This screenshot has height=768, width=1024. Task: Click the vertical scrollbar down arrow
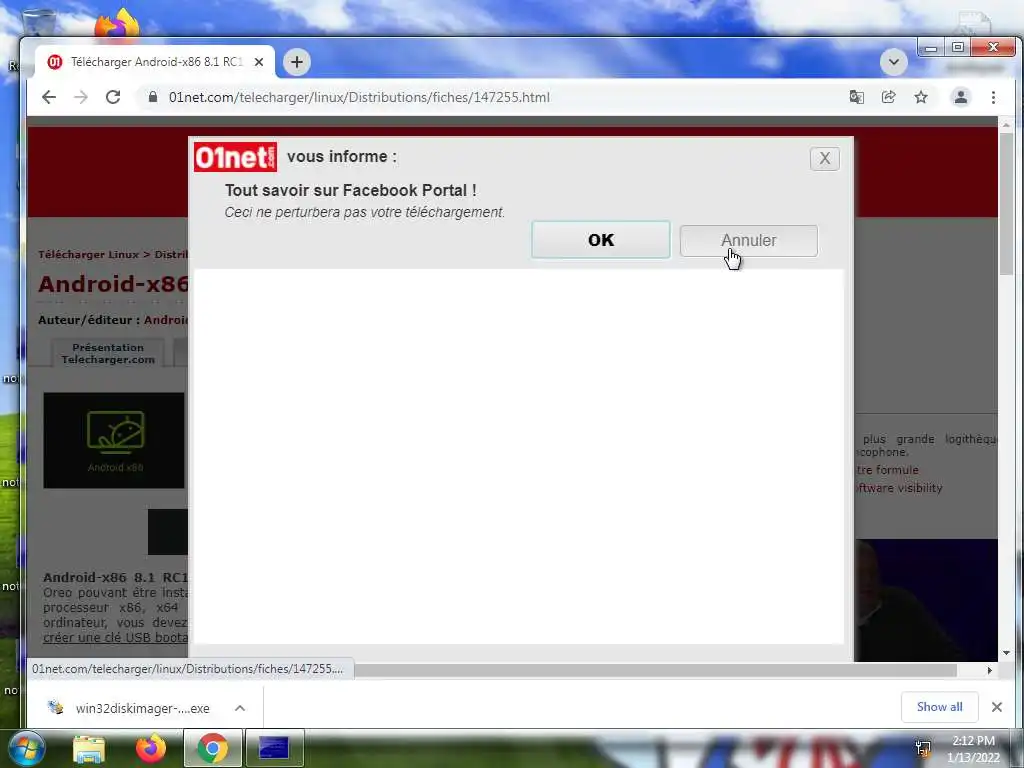tap(1006, 652)
